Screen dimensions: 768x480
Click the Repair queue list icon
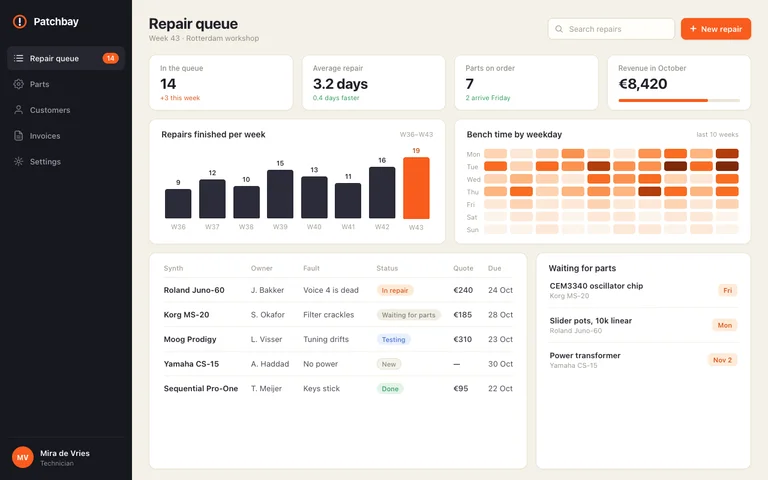pos(19,58)
